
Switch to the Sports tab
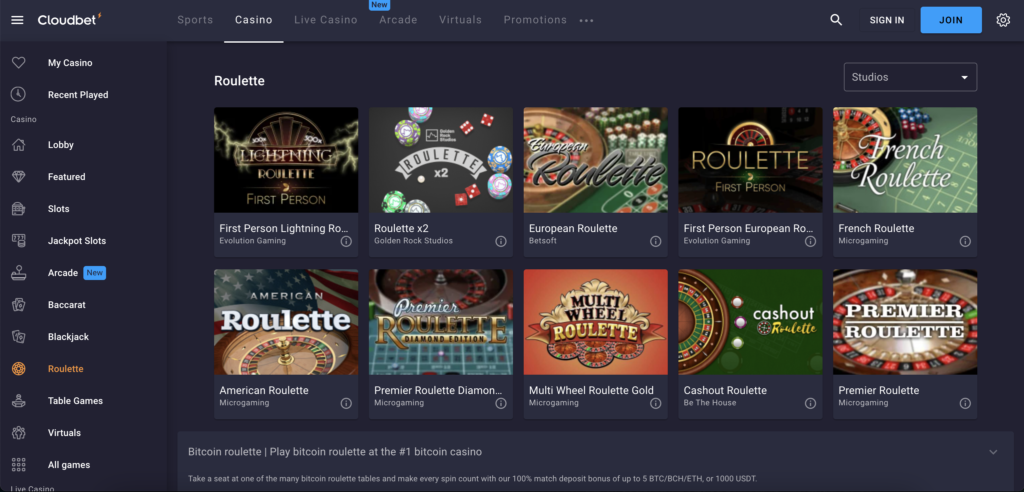195,20
